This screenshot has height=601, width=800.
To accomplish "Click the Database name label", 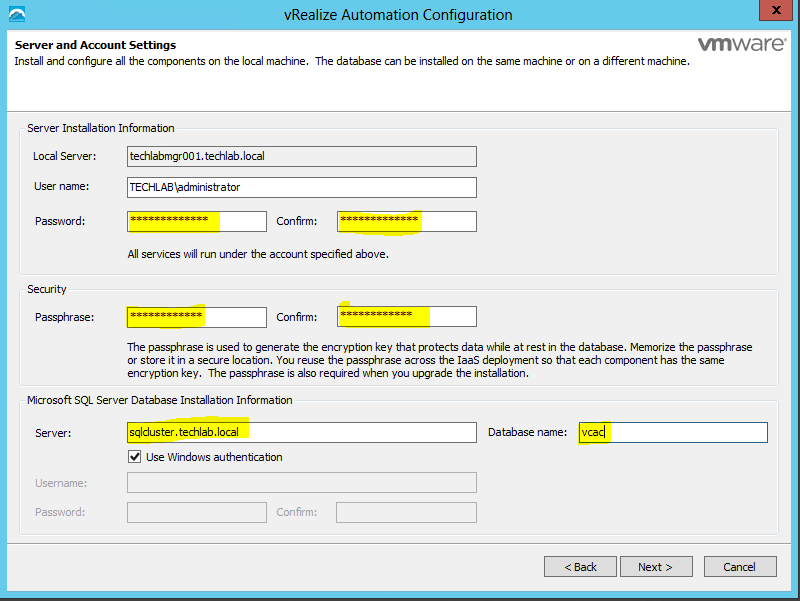I will [528, 432].
